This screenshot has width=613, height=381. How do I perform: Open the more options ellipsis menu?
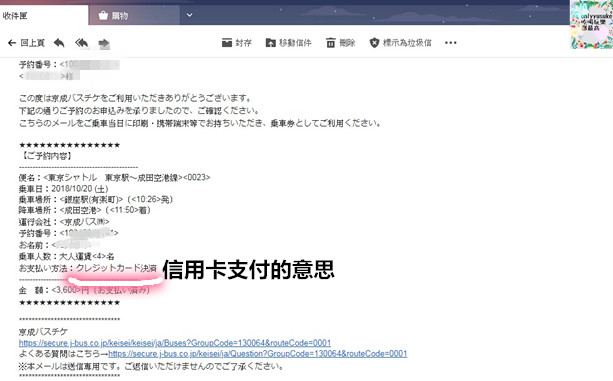click(x=450, y=43)
